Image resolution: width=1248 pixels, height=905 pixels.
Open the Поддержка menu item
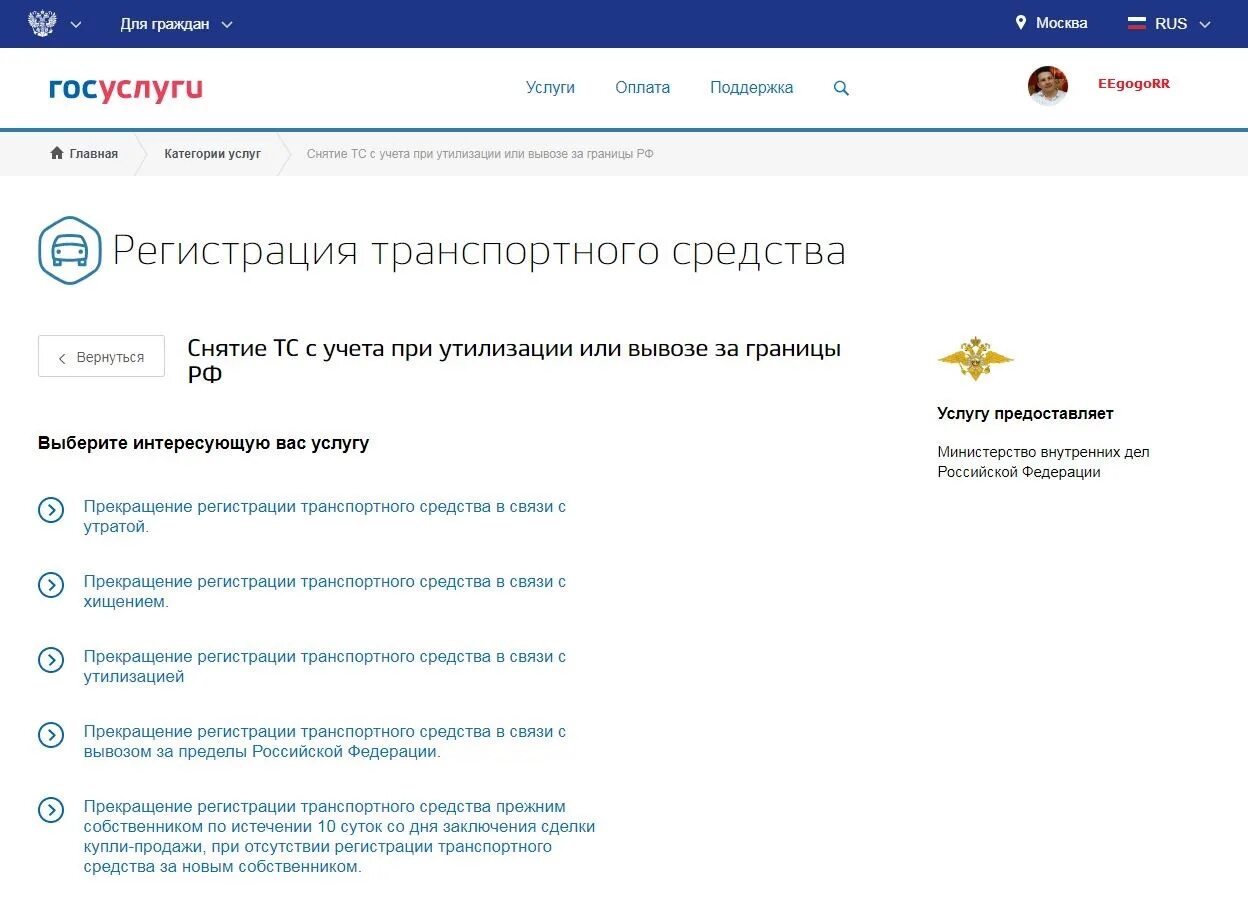pyautogui.click(x=752, y=88)
